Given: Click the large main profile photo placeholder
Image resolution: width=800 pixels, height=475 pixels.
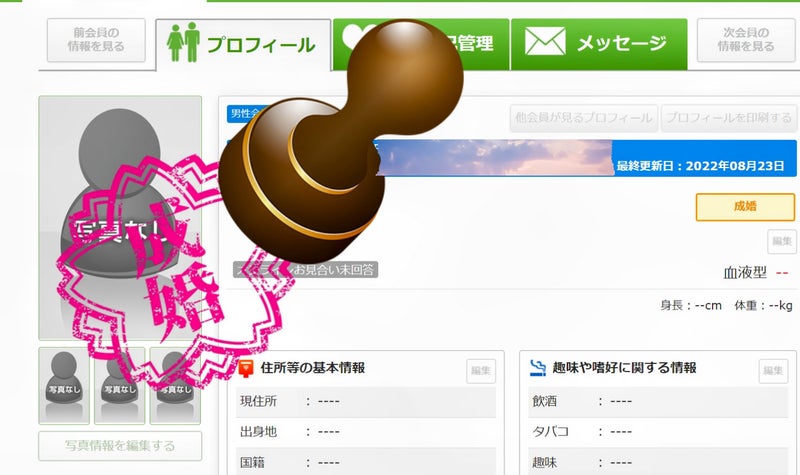Looking at the screenshot, I should [119, 218].
